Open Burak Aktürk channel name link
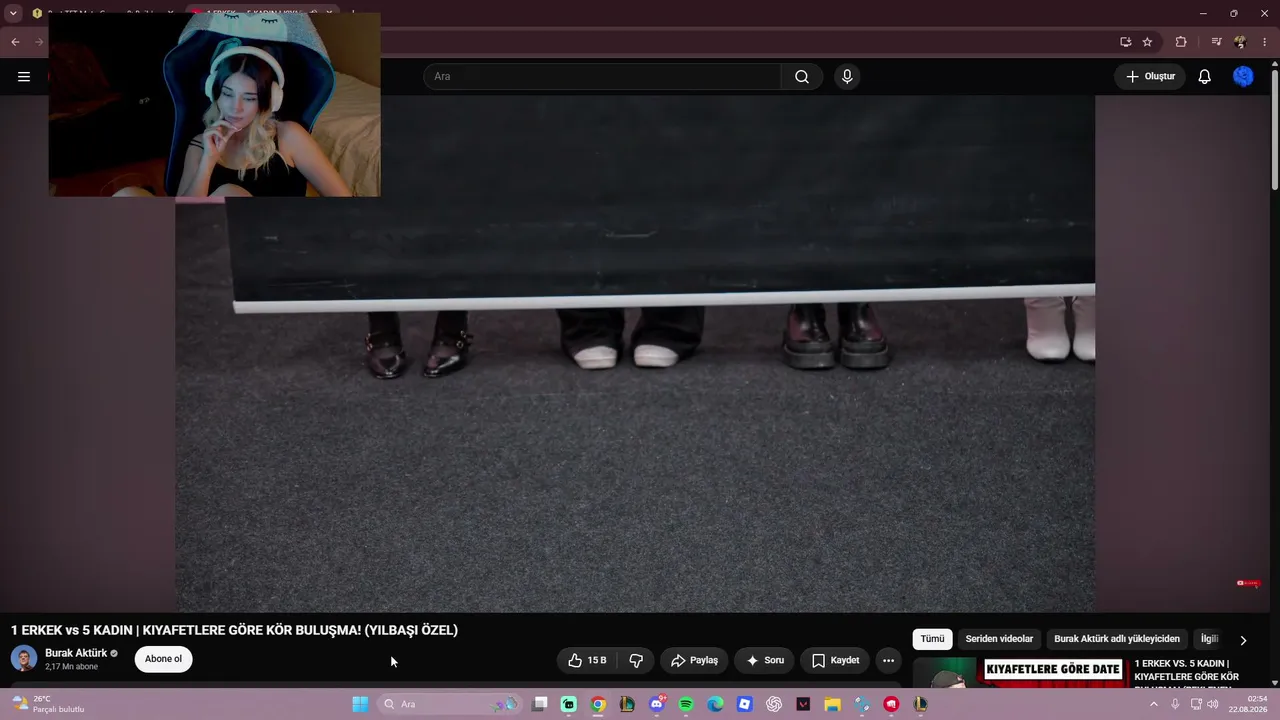This screenshot has height=720, width=1280. point(76,653)
